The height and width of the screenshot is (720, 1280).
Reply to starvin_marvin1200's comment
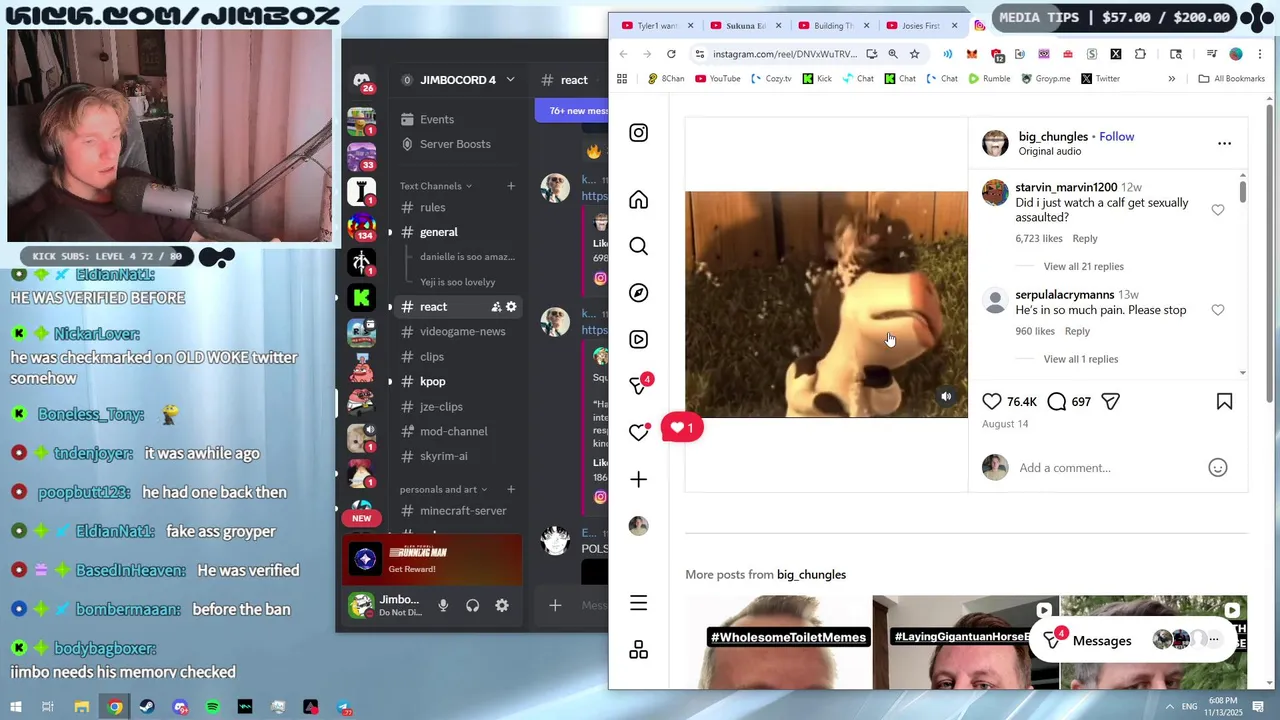point(1085,239)
